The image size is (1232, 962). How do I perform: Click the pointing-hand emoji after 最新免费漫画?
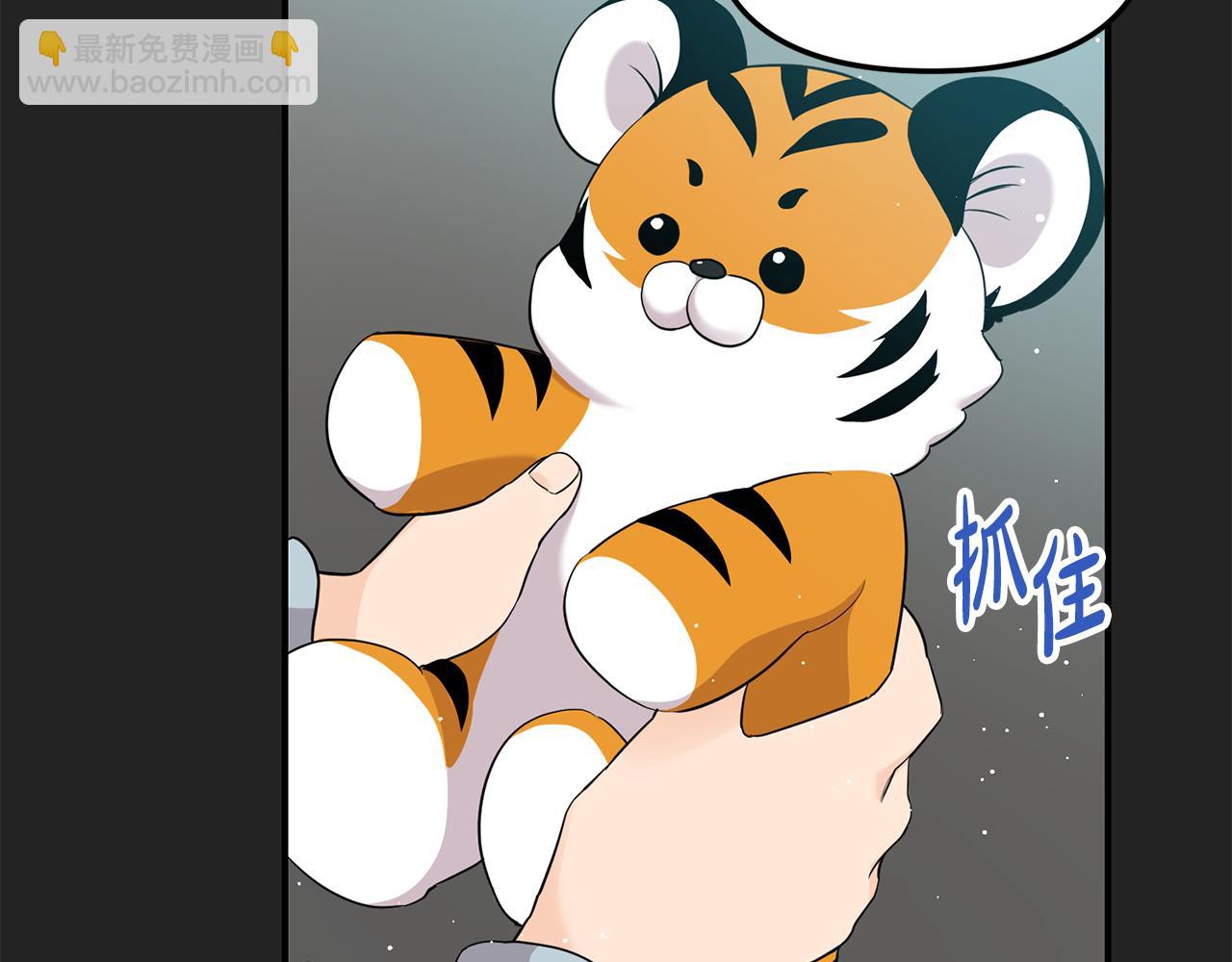(x=285, y=48)
